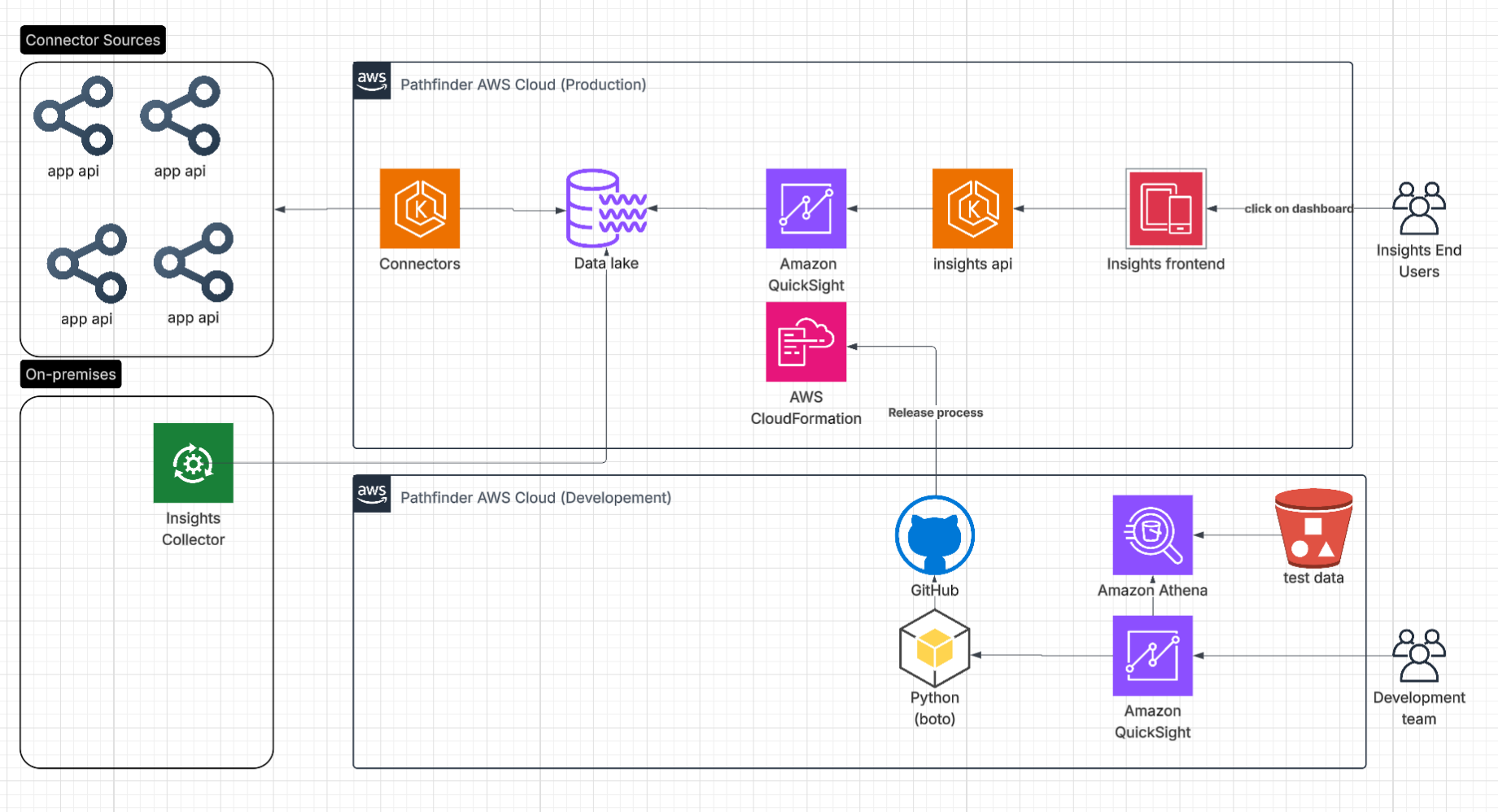
Task: Click the 'Pathfinder AWS Cloud (Production)' title
Action: 523,85
